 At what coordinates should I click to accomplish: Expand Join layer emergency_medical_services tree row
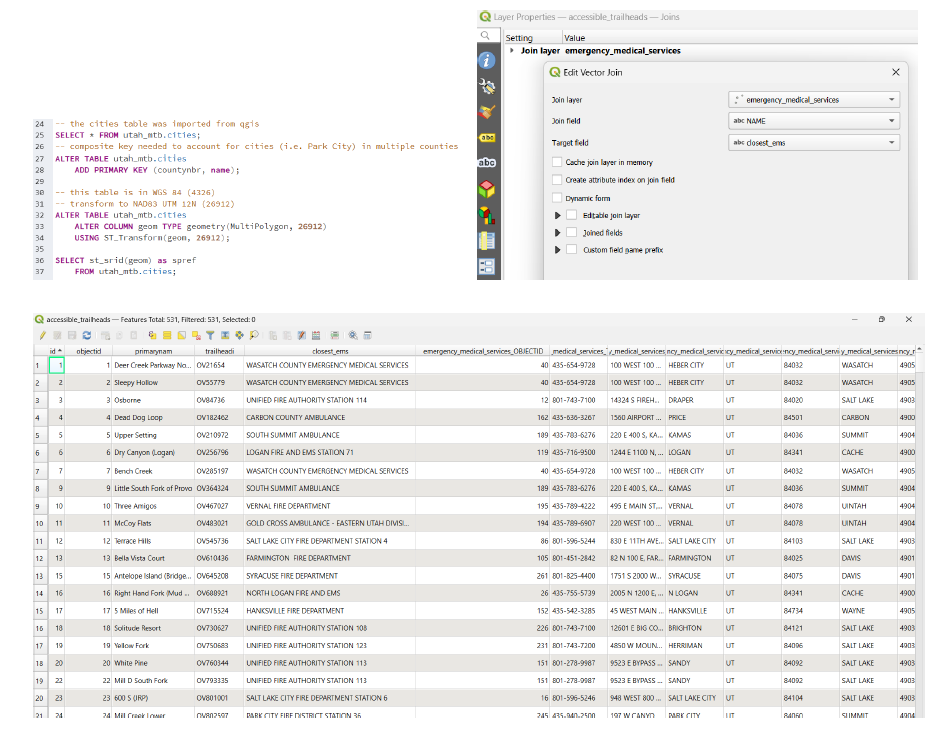(512, 51)
